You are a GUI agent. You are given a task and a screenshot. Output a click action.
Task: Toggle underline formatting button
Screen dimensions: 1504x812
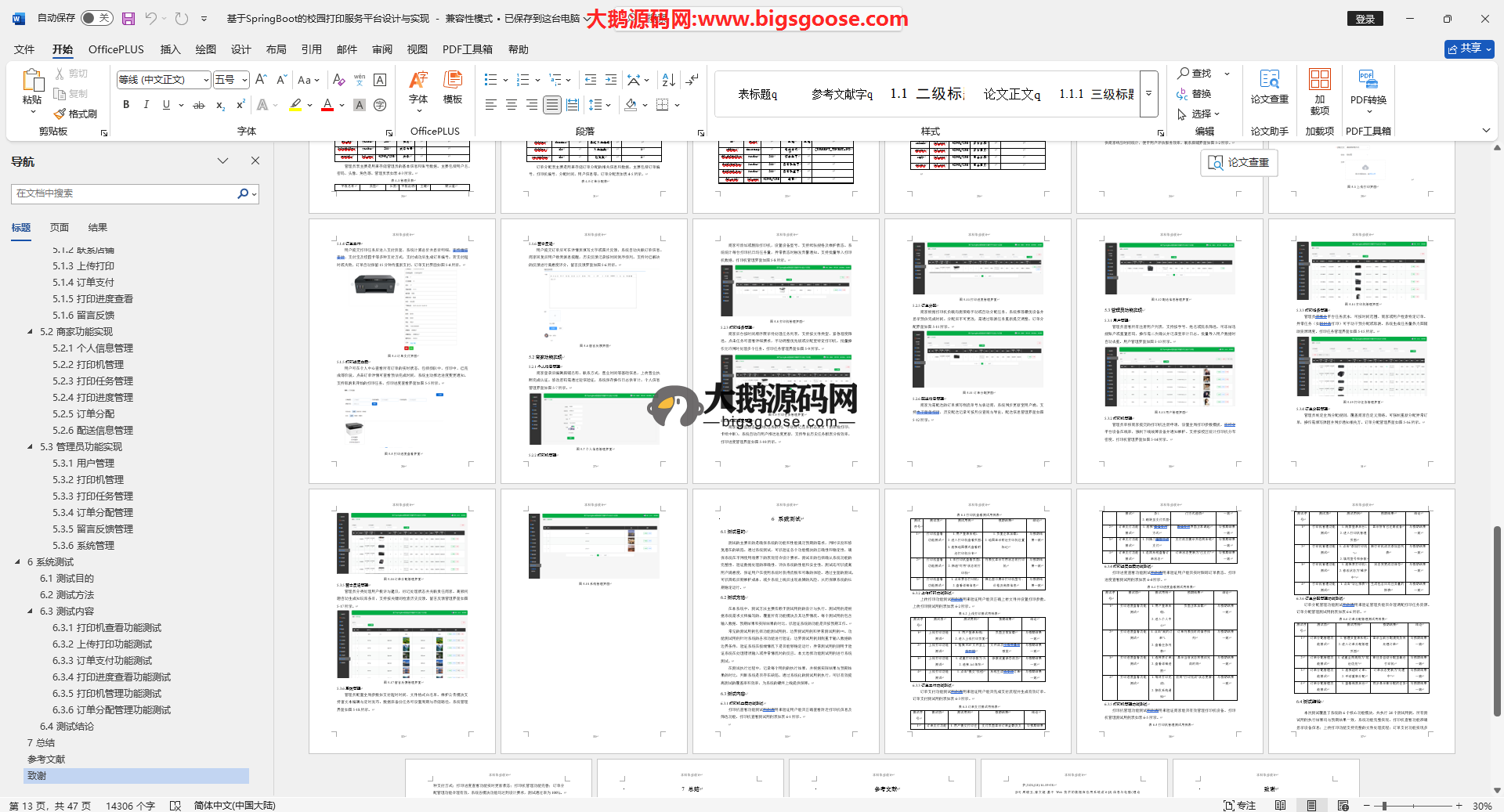(x=166, y=105)
